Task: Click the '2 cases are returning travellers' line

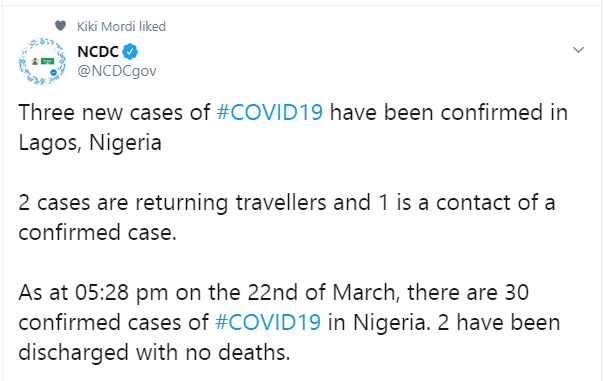Action: (x=173, y=203)
